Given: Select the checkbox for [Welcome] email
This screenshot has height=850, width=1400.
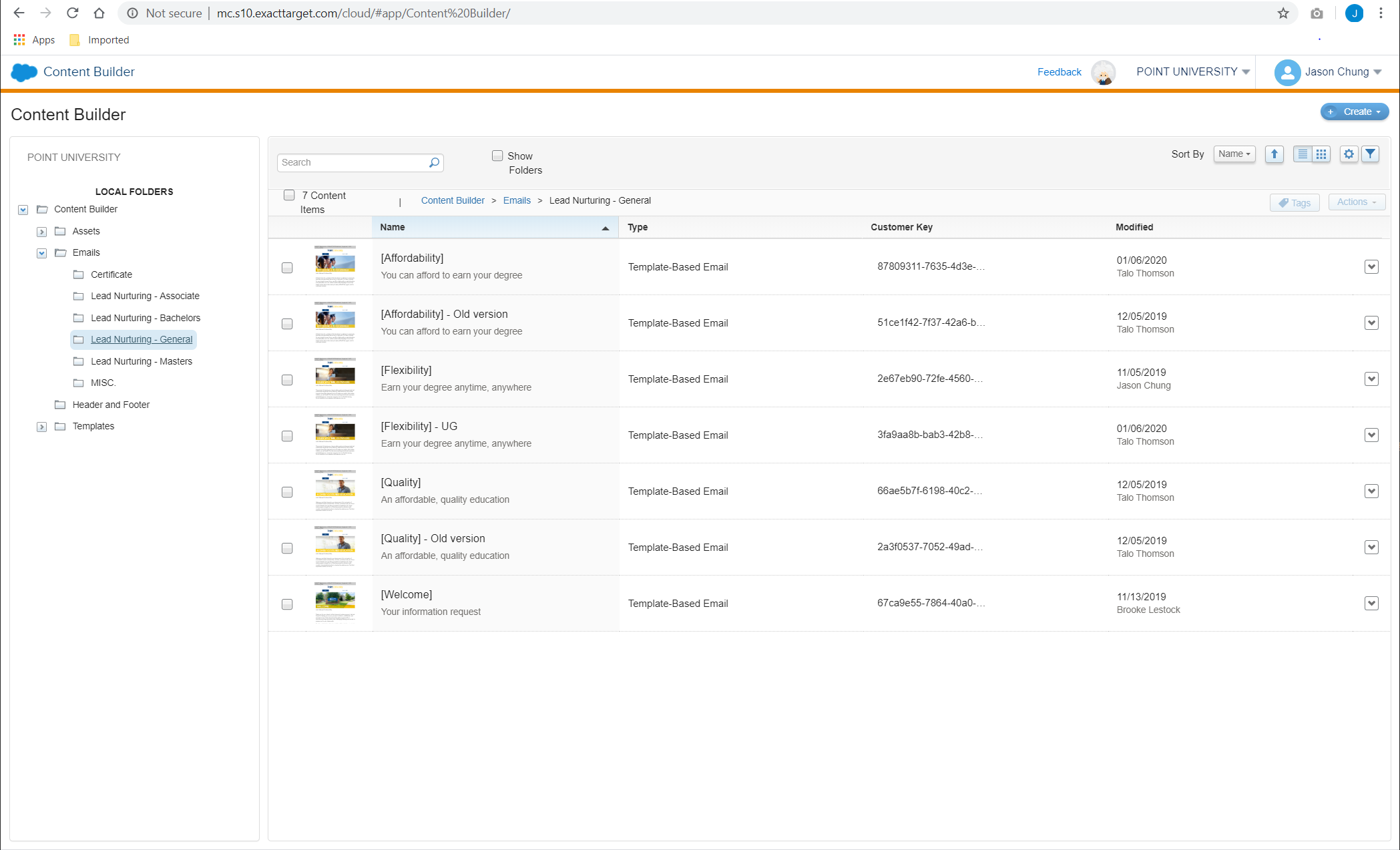Looking at the screenshot, I should click(x=287, y=604).
